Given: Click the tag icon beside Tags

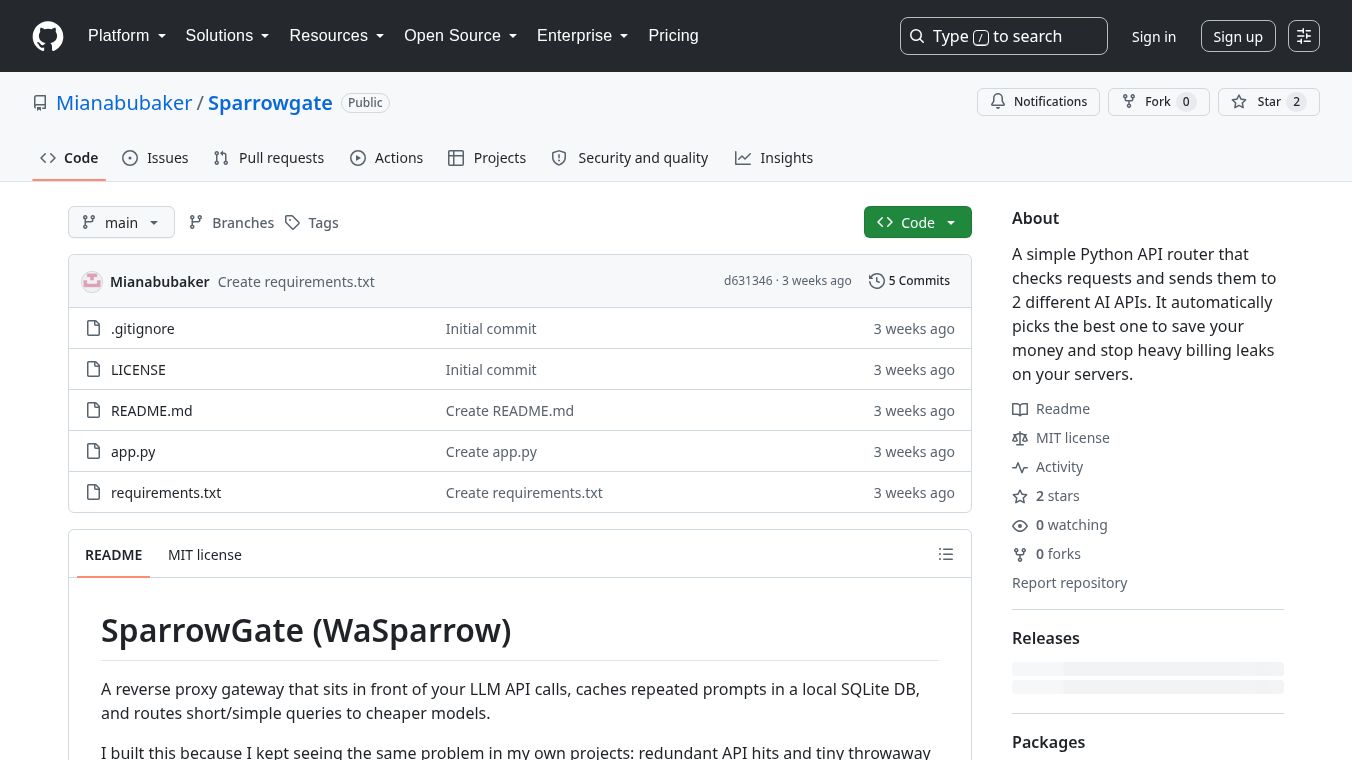Looking at the screenshot, I should (x=292, y=222).
